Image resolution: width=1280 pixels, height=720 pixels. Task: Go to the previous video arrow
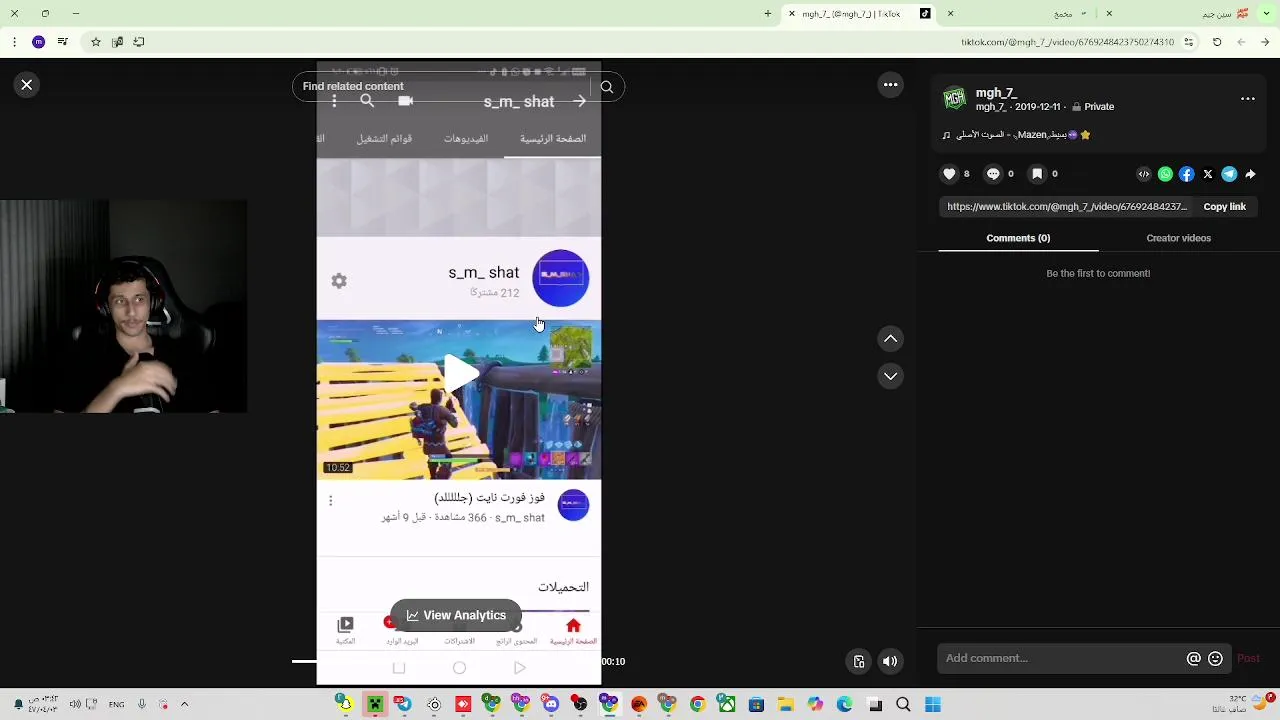click(891, 339)
